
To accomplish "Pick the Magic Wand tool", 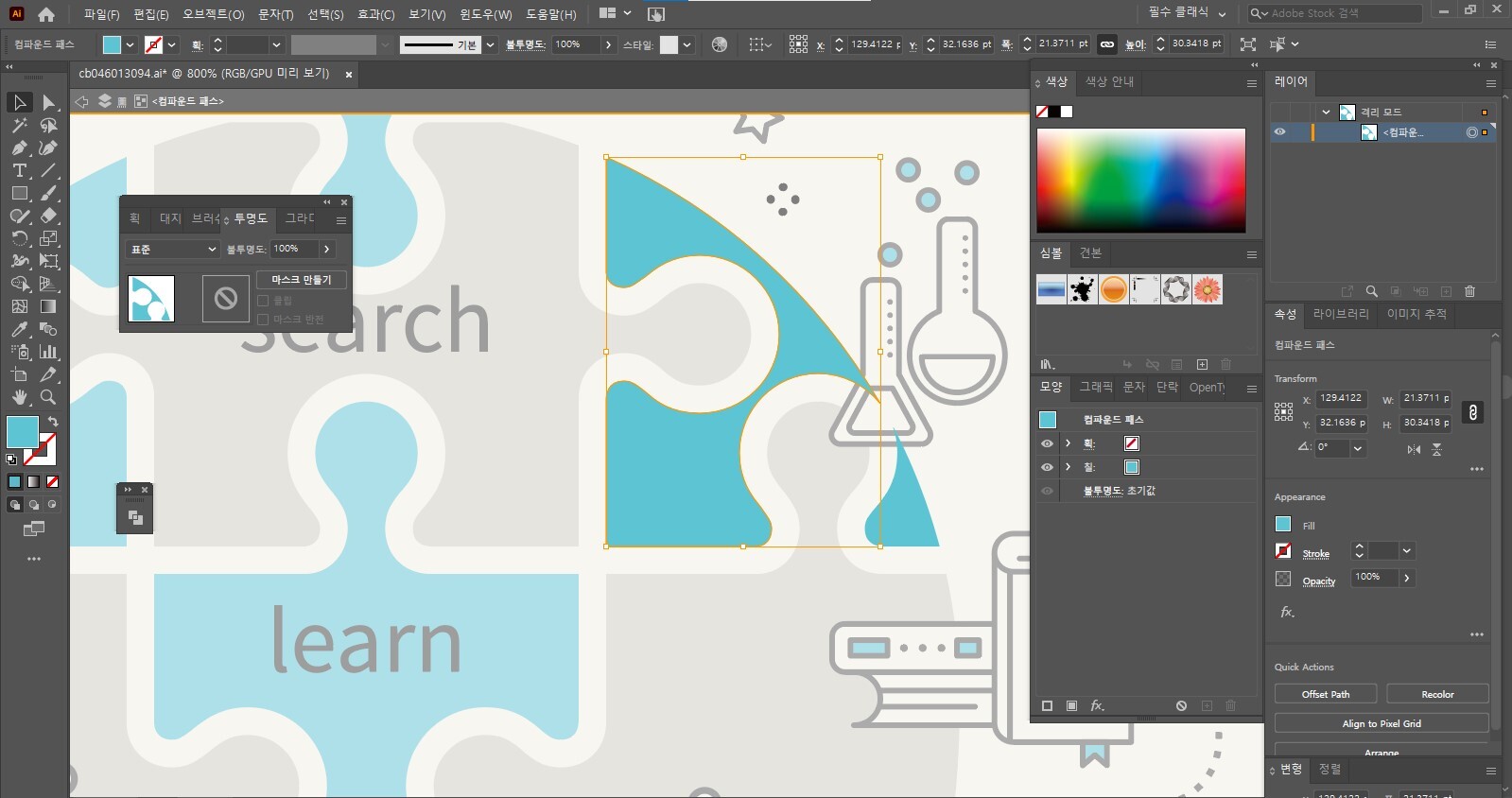I will tap(19, 125).
